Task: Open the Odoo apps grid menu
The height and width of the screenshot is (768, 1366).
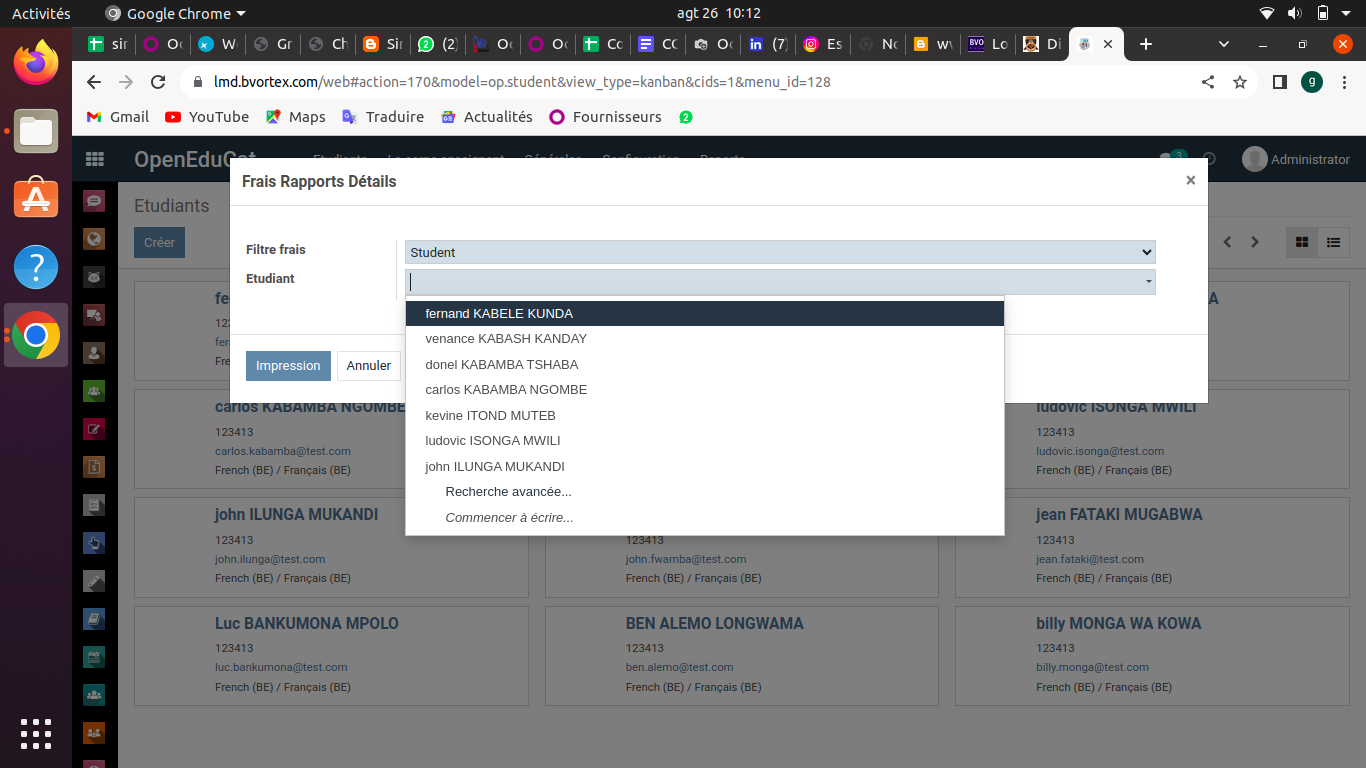Action: (x=95, y=159)
